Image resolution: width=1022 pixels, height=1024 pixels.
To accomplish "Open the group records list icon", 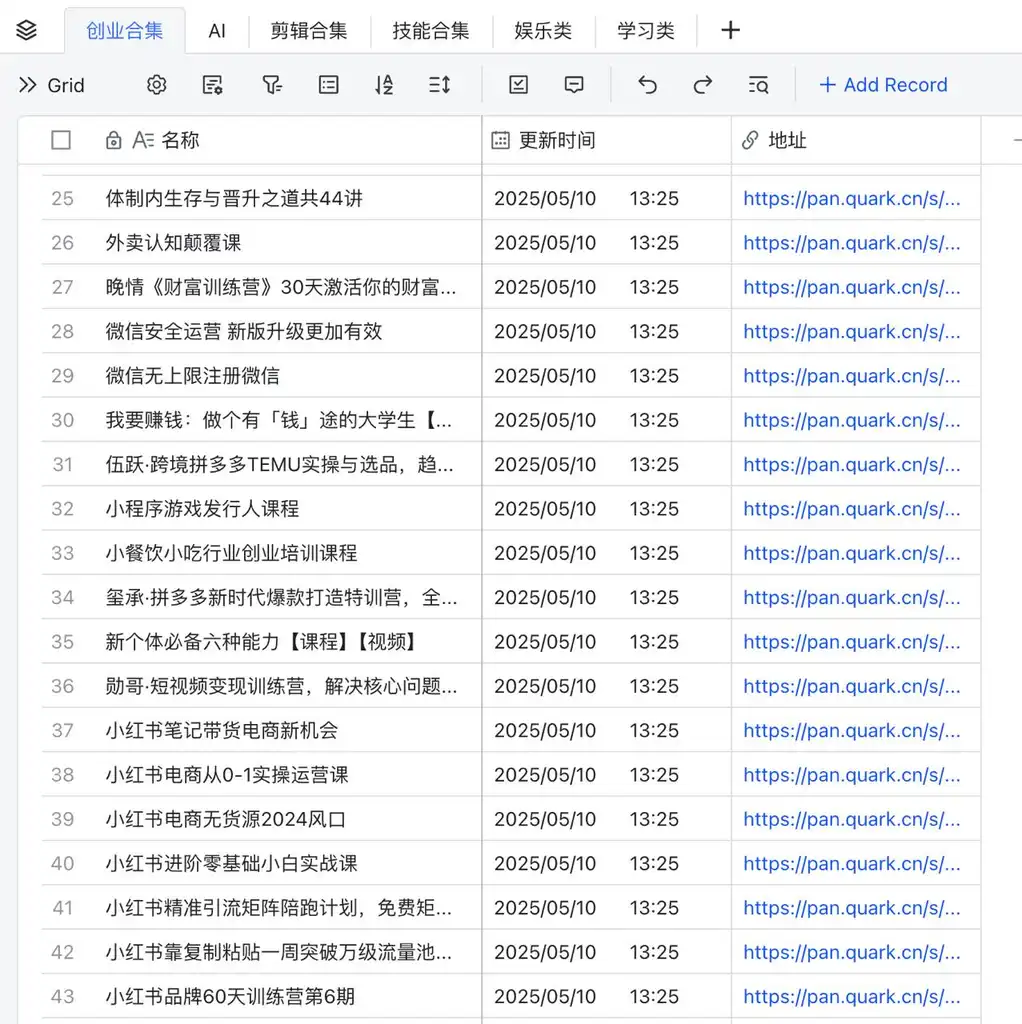I will point(328,85).
